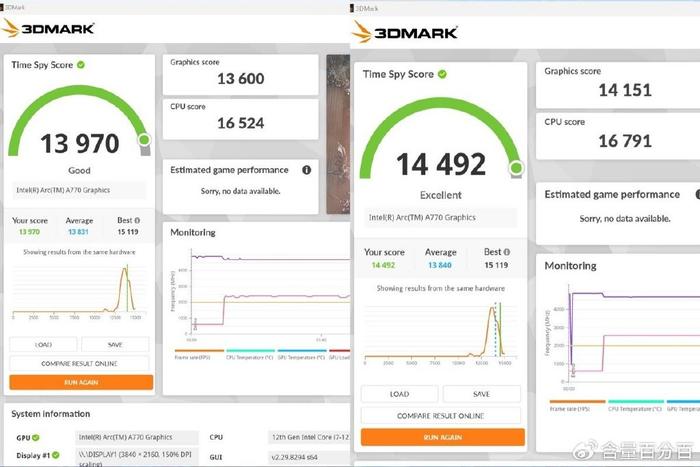Click Average value 13 840 in right window
Image resolution: width=700 pixels, height=467 pixels.
pos(440,265)
